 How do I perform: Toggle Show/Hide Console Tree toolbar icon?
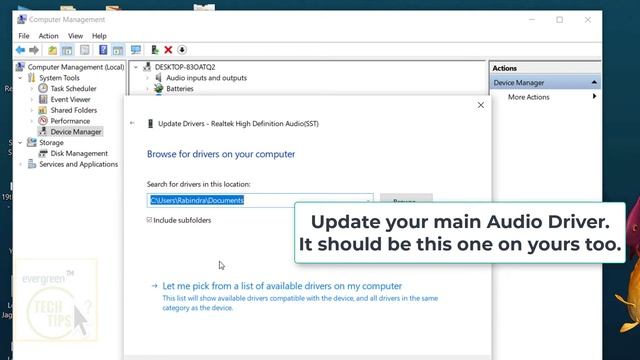(x=67, y=50)
